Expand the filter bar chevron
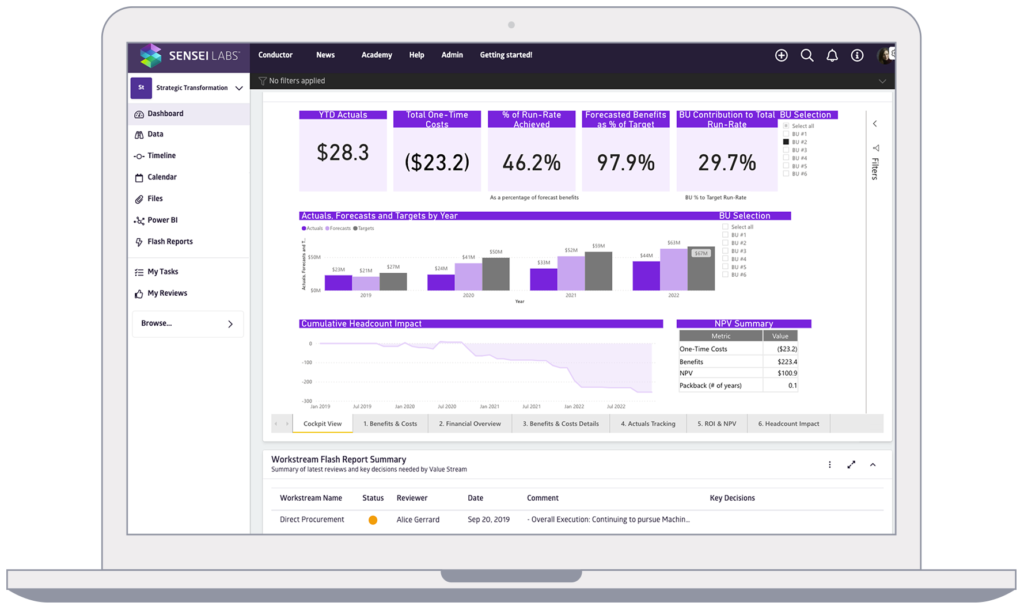Viewport: 1024px width, 610px height. [882, 81]
